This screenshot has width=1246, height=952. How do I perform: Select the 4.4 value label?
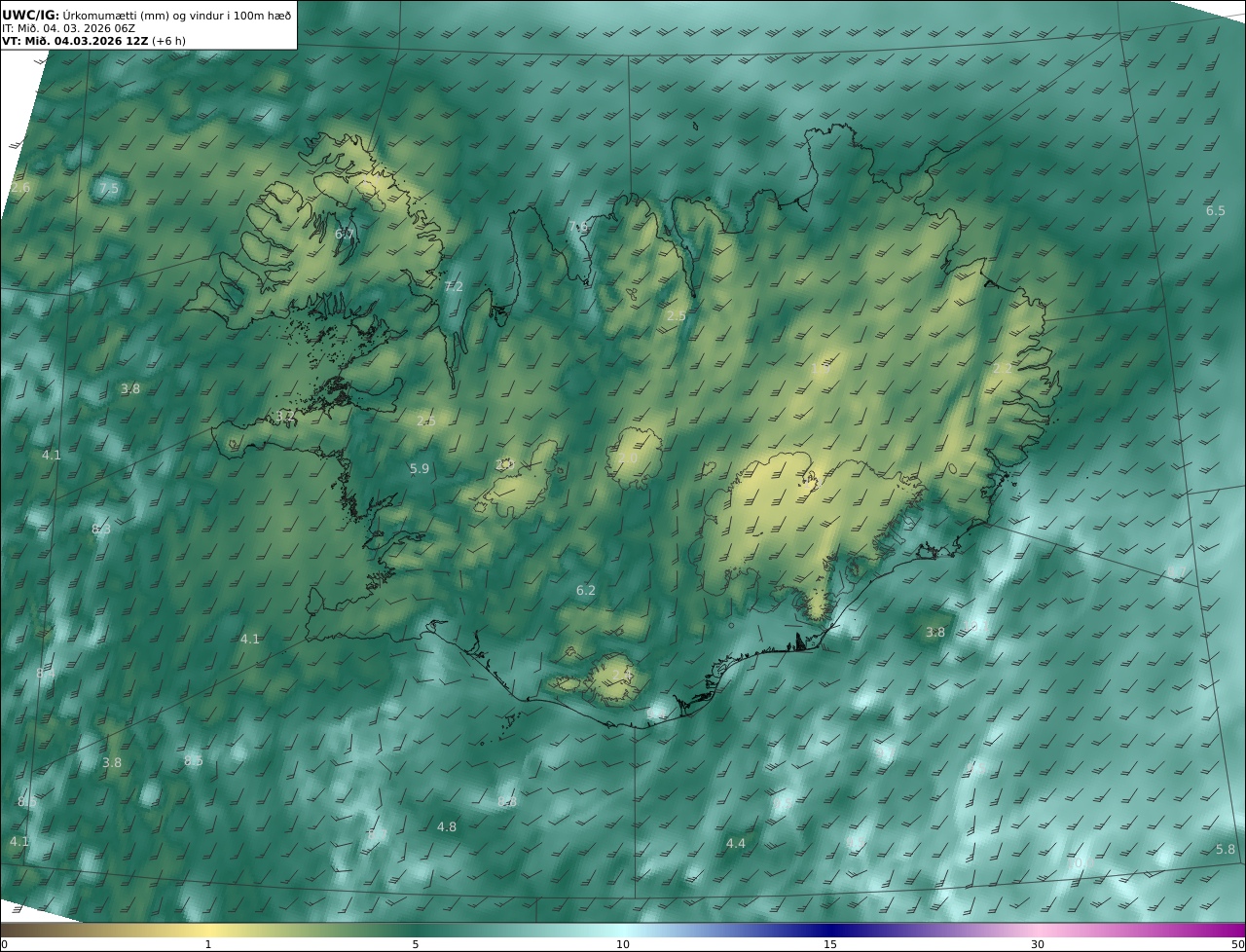(x=736, y=843)
